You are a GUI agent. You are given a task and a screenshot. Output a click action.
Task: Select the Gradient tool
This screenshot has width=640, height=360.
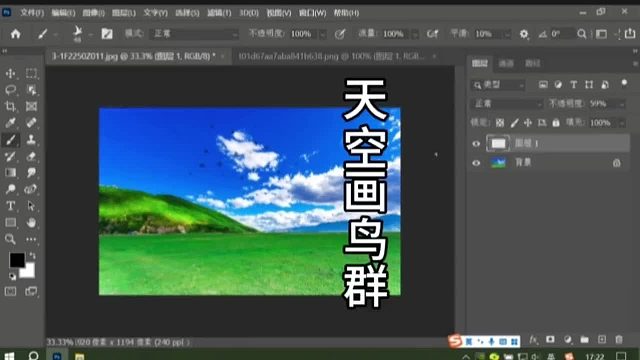(x=10, y=173)
